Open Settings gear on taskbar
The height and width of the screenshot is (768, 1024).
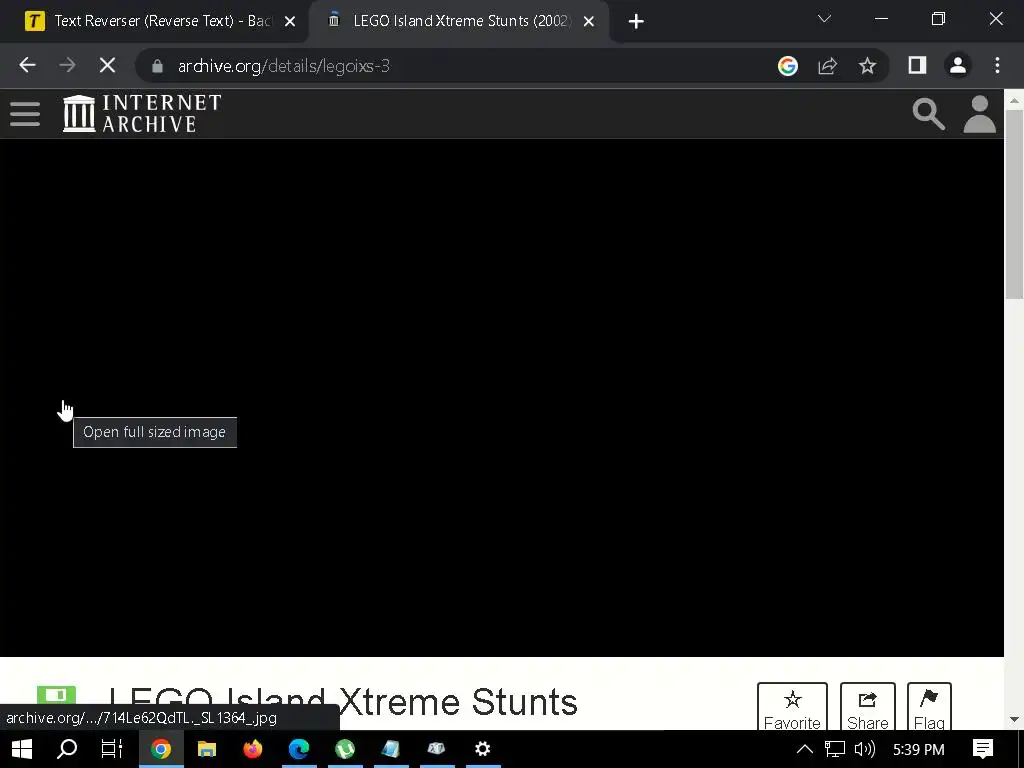tap(483, 749)
